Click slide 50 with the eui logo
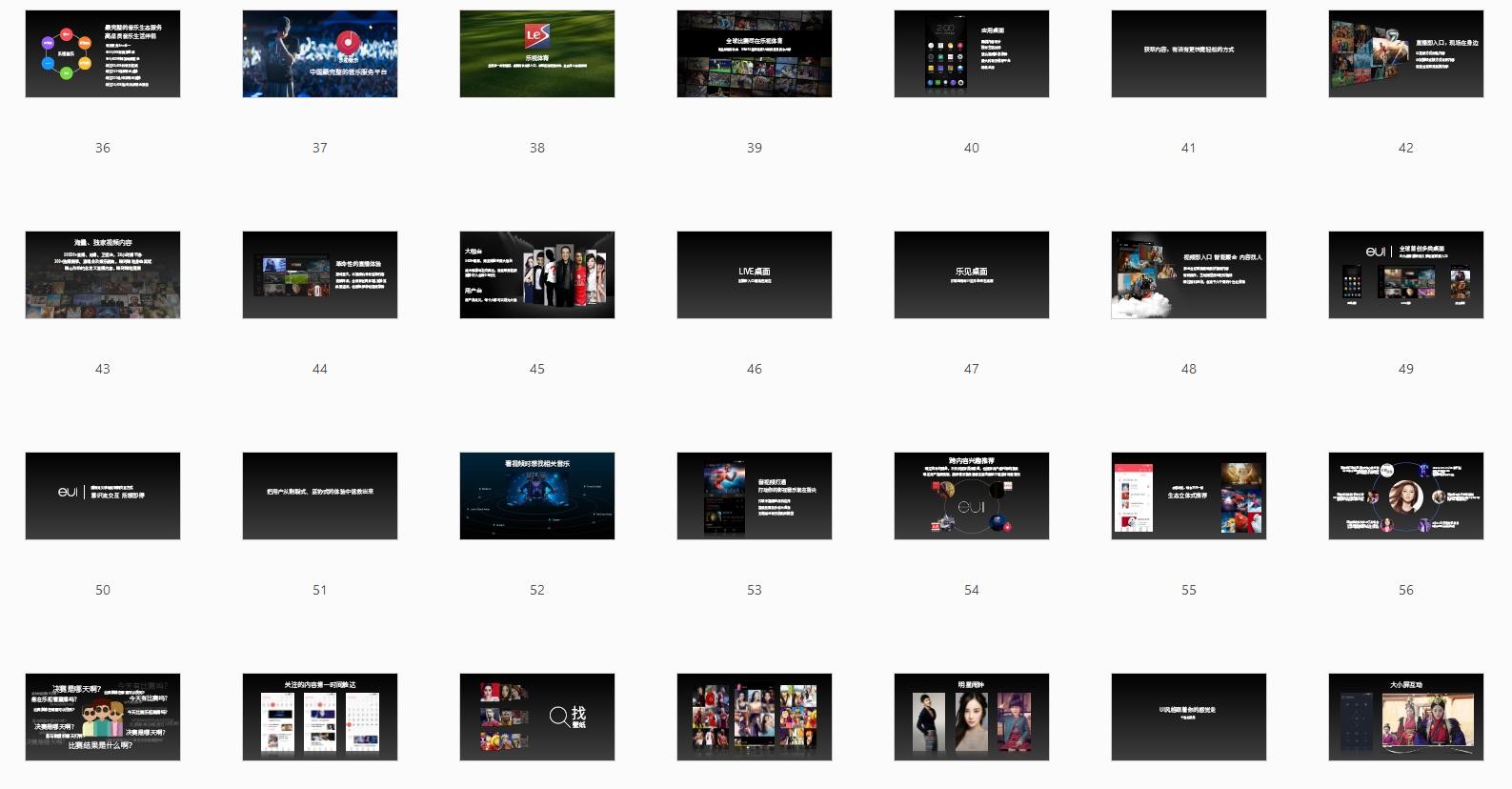Image resolution: width=1512 pixels, height=789 pixels. click(103, 496)
